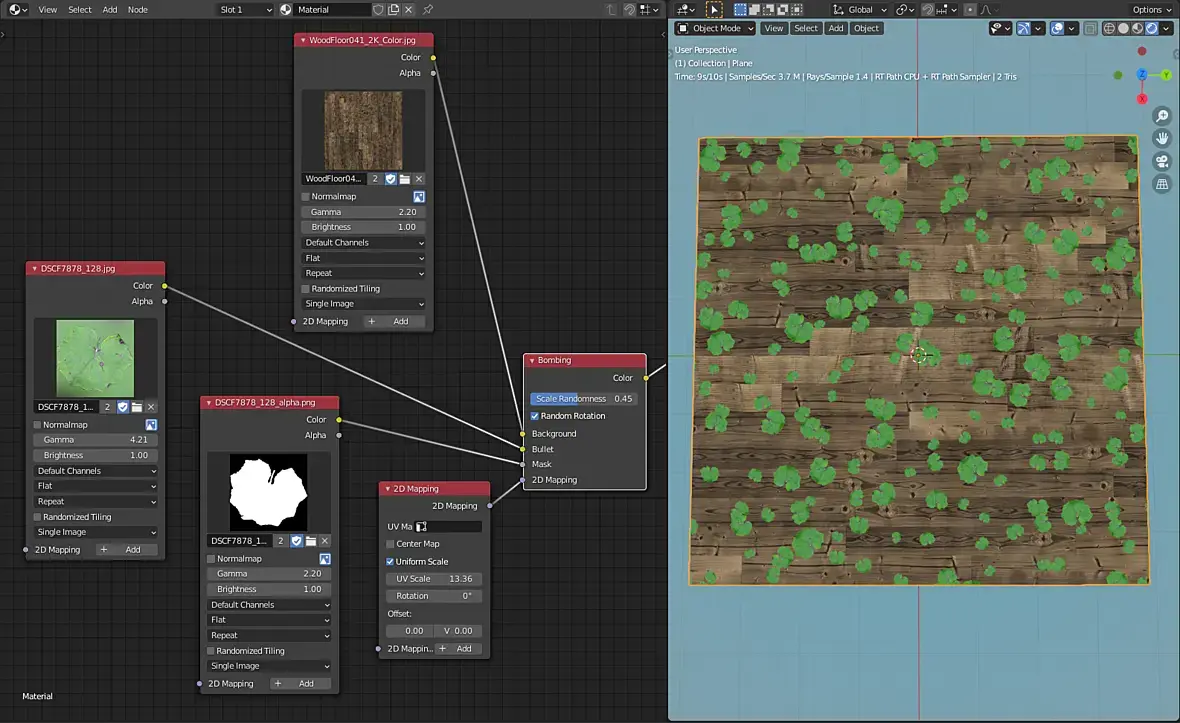Open folder icon on WoodFloor041 image node
The image size is (1180, 723).
tap(405, 179)
